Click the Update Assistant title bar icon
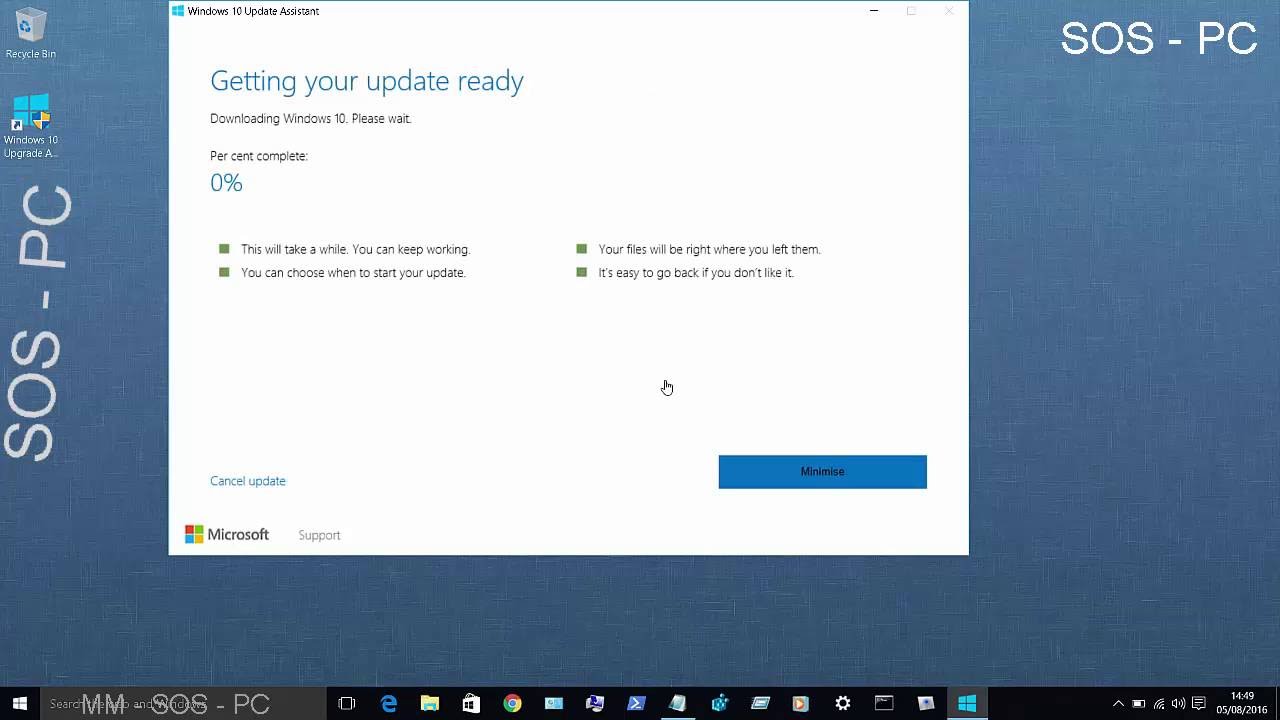1280x720 pixels. [x=178, y=11]
